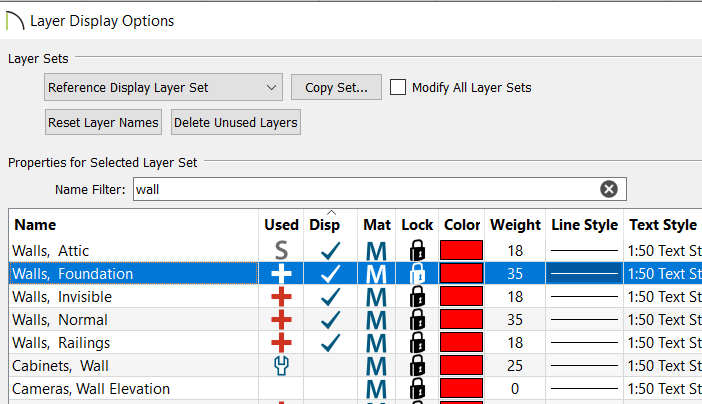Select the Cabinets, Wall layer name
This screenshot has height=404, width=702.
(60, 366)
